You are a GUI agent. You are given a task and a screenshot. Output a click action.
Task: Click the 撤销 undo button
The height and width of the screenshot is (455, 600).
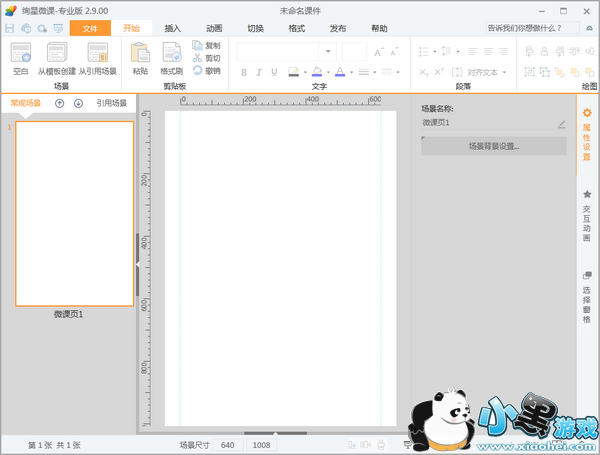(205, 70)
